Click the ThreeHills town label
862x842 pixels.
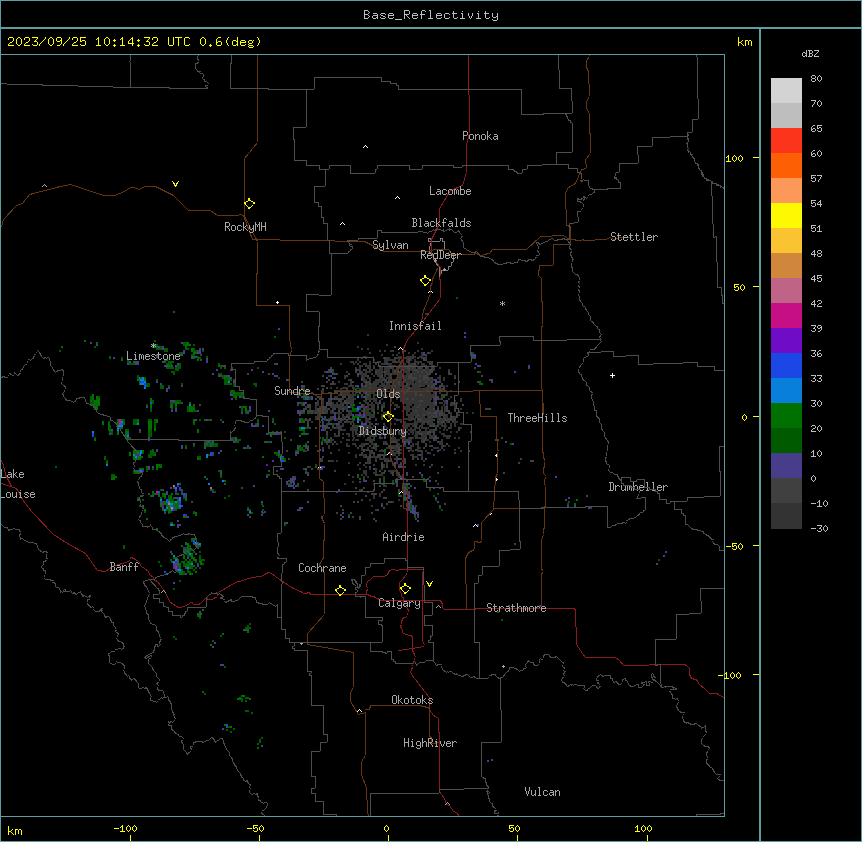pyautogui.click(x=537, y=418)
